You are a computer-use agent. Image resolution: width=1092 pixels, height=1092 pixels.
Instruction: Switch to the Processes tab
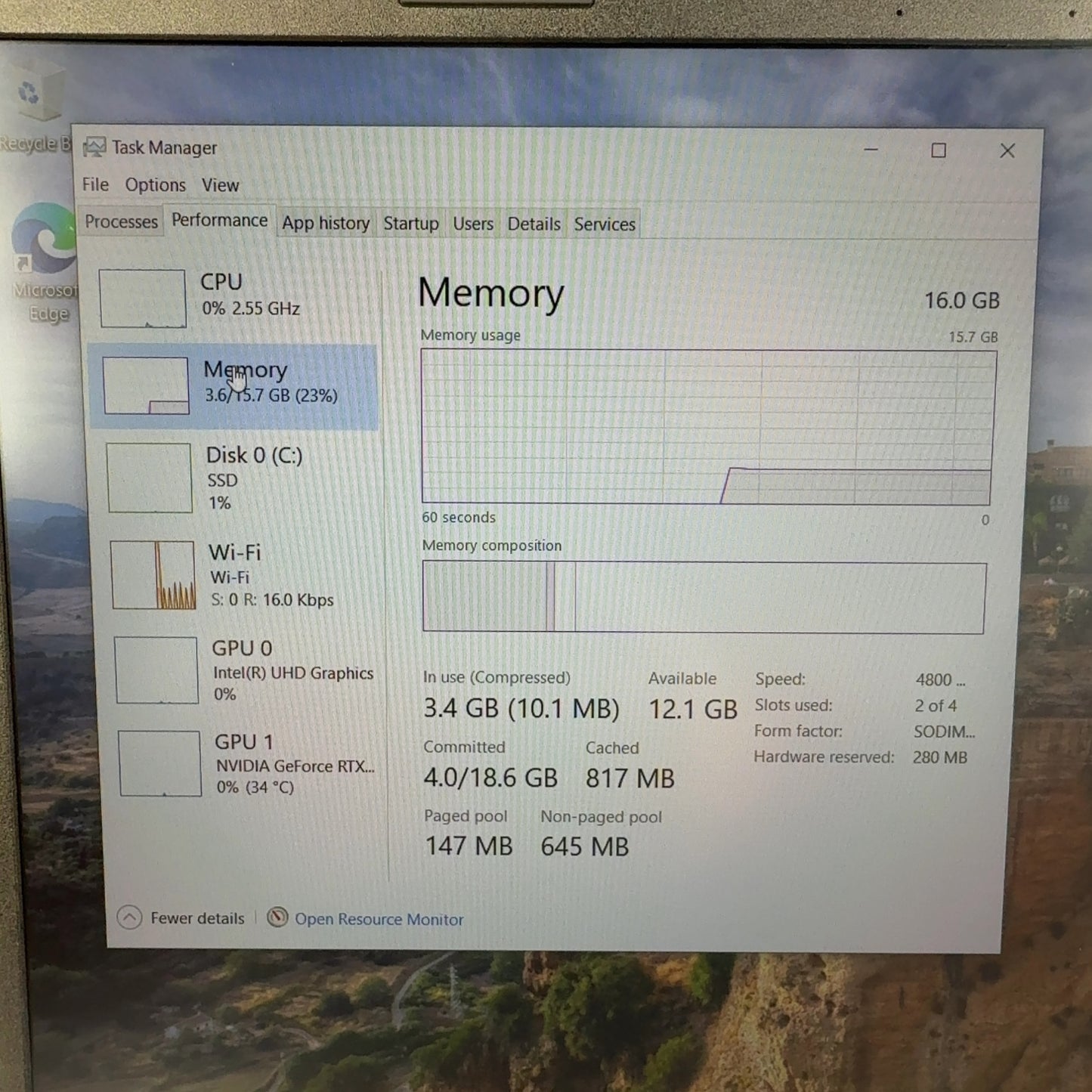(121, 221)
